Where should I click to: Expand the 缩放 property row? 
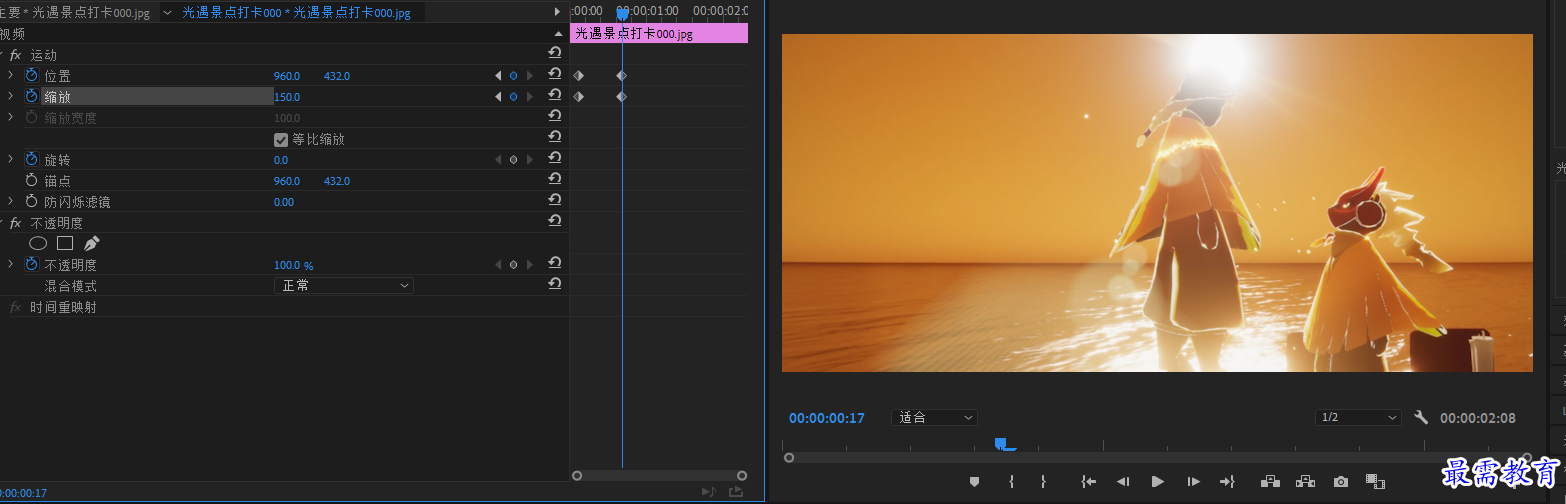pos(10,97)
